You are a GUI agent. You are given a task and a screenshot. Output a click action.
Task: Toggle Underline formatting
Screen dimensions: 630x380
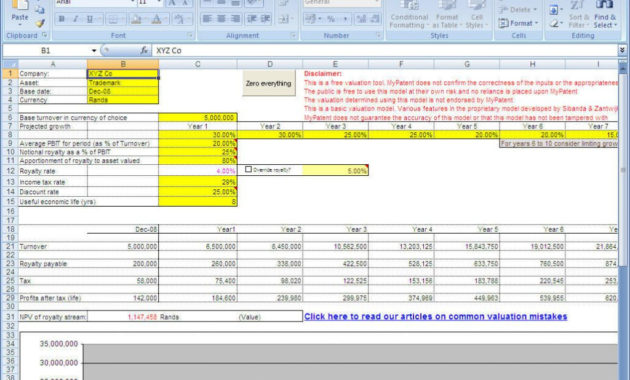pos(89,19)
